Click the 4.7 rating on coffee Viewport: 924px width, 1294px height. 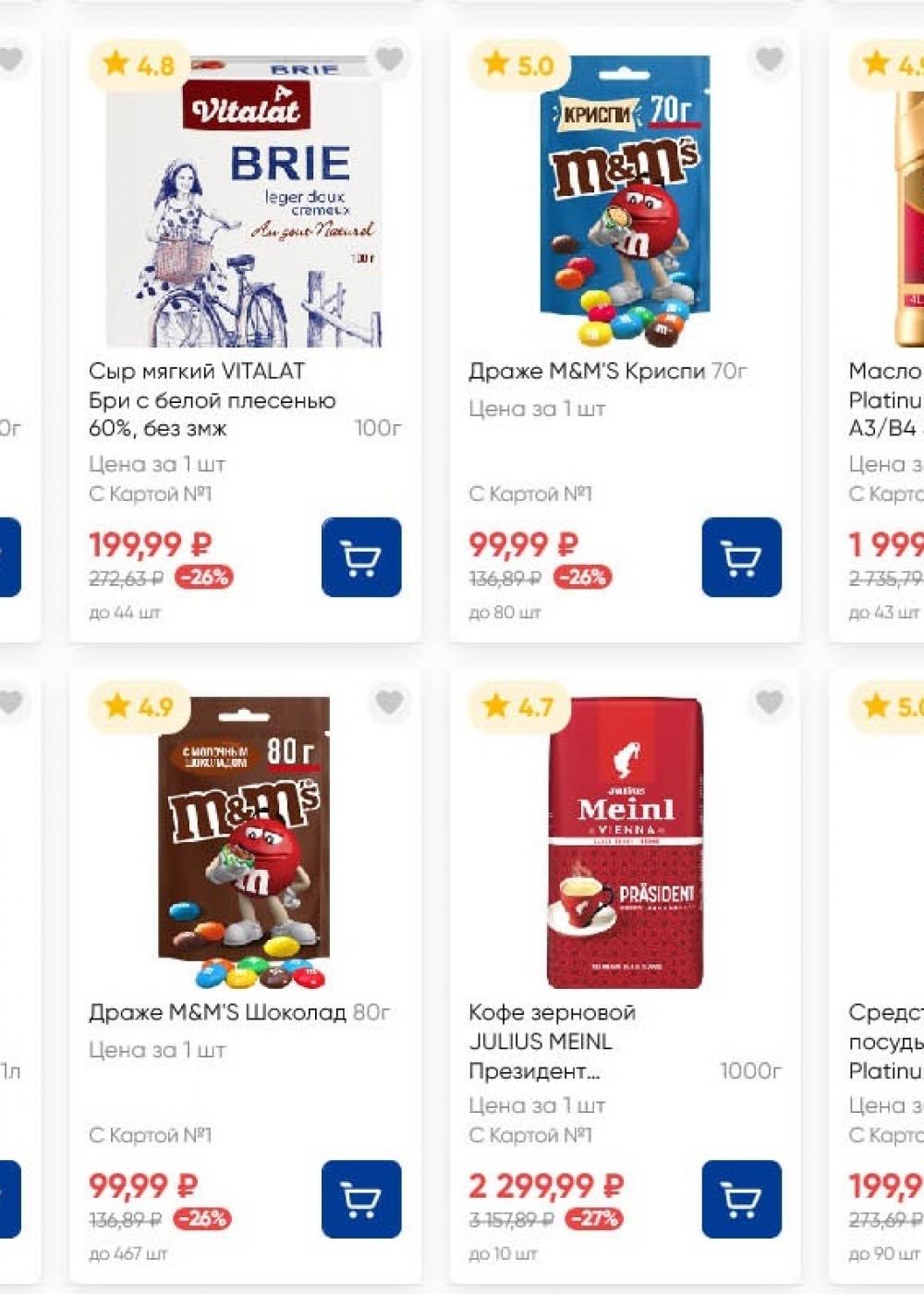520,708
